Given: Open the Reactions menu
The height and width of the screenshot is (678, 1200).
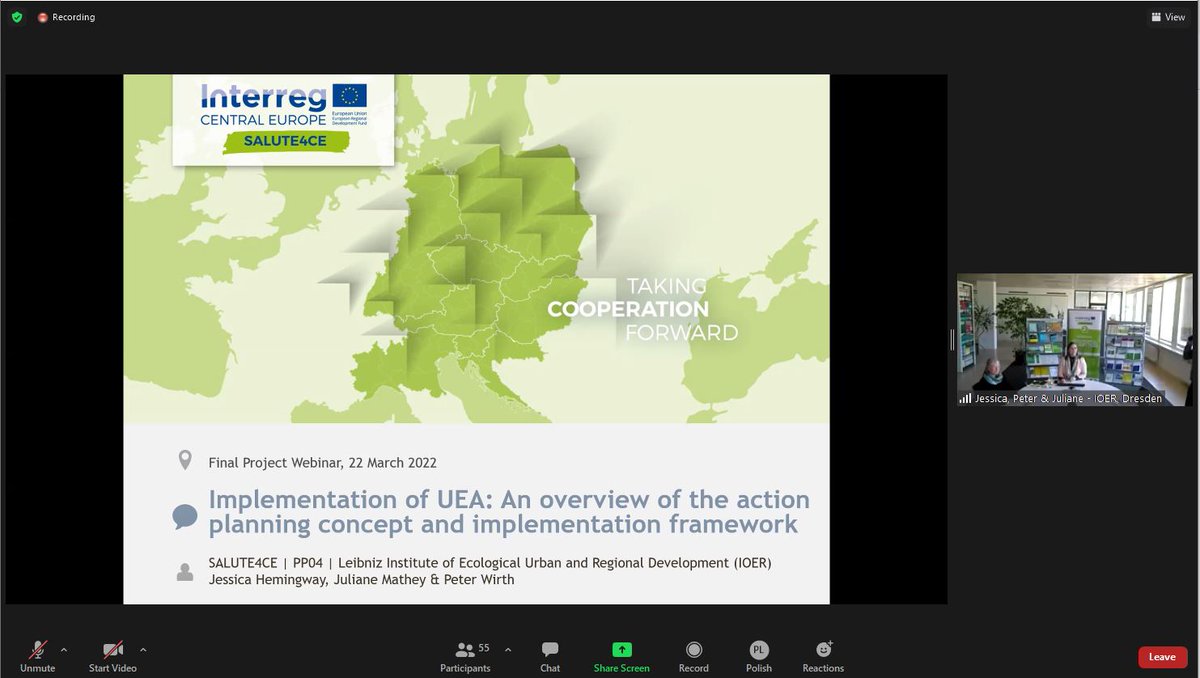Looking at the screenshot, I should point(823,657).
